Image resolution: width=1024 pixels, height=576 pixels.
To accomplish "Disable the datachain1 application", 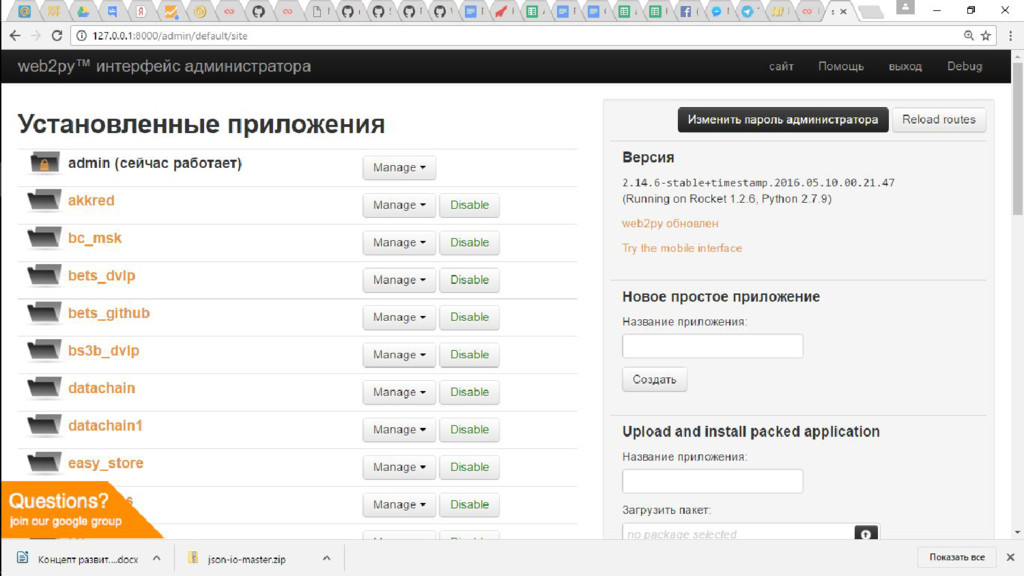I will point(470,429).
